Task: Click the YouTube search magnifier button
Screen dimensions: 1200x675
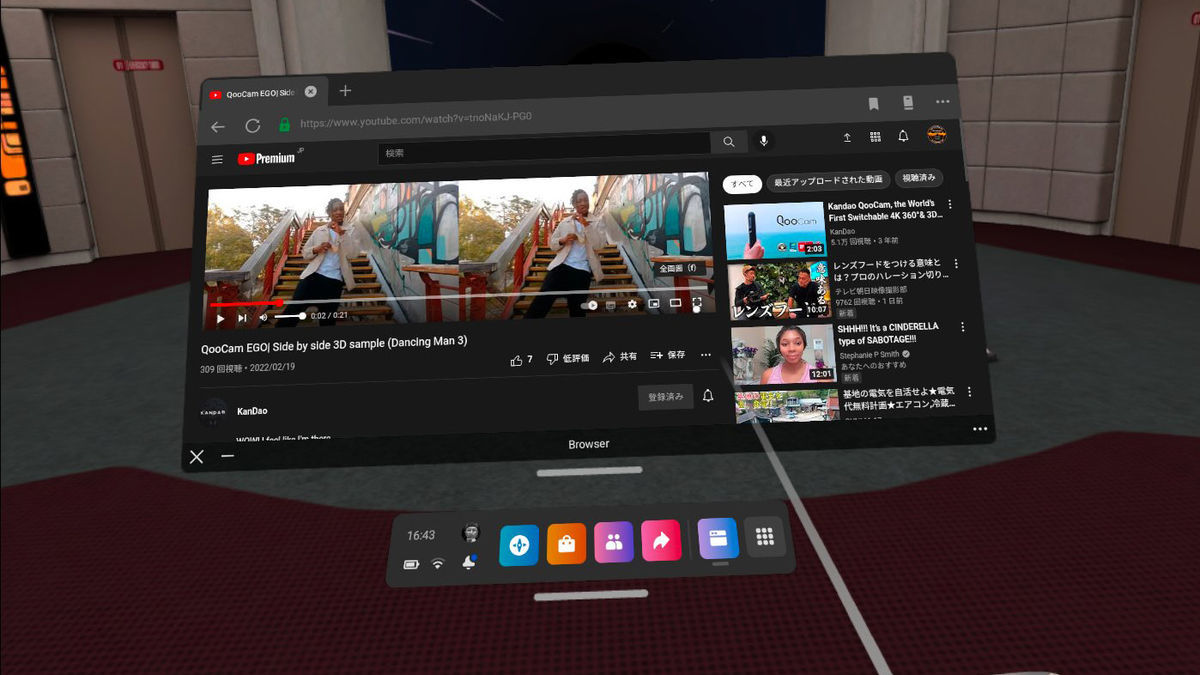Action: click(729, 142)
